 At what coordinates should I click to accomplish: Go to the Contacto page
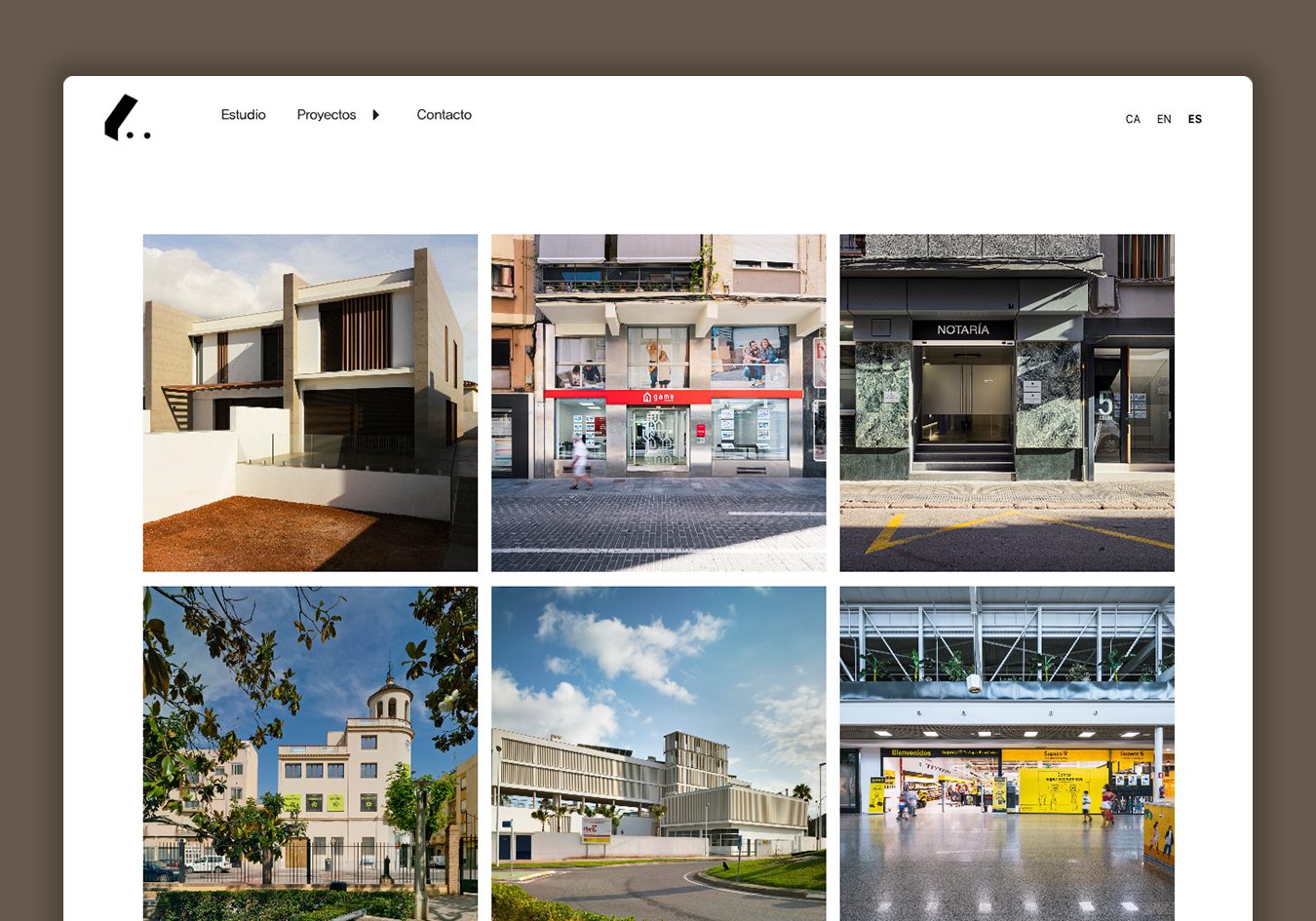pyautogui.click(x=444, y=115)
